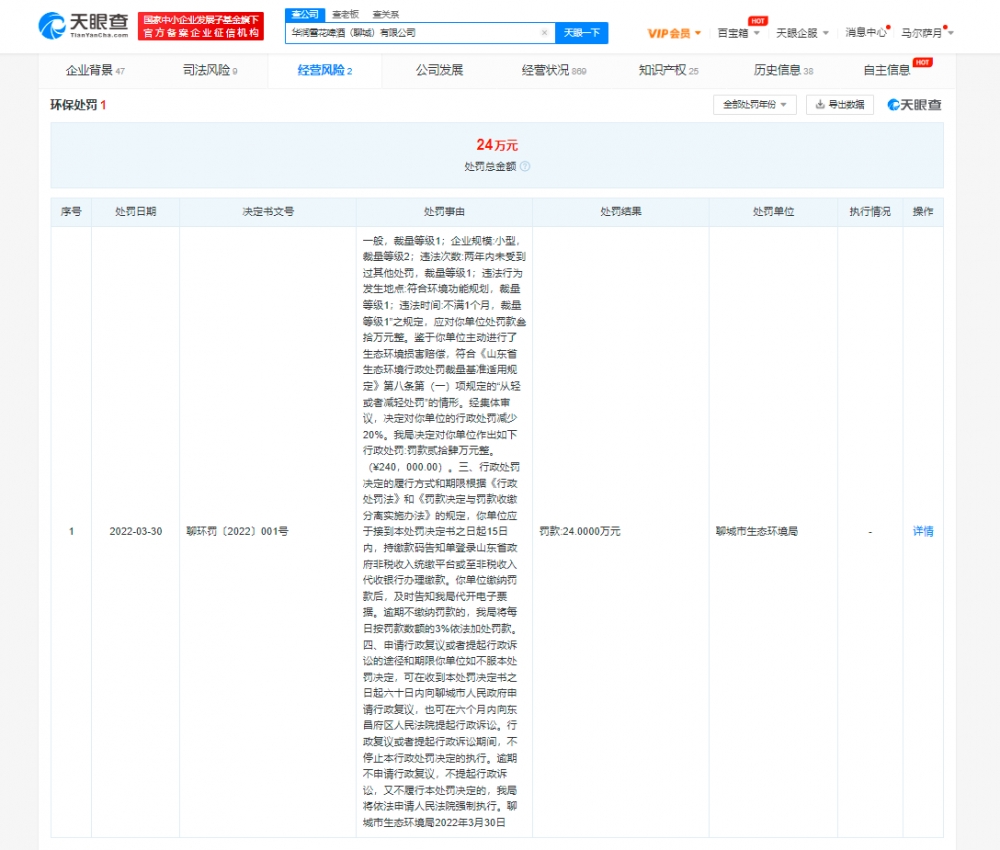Open the 知识产权 tab
This screenshot has height=850, width=1000.
[668, 70]
